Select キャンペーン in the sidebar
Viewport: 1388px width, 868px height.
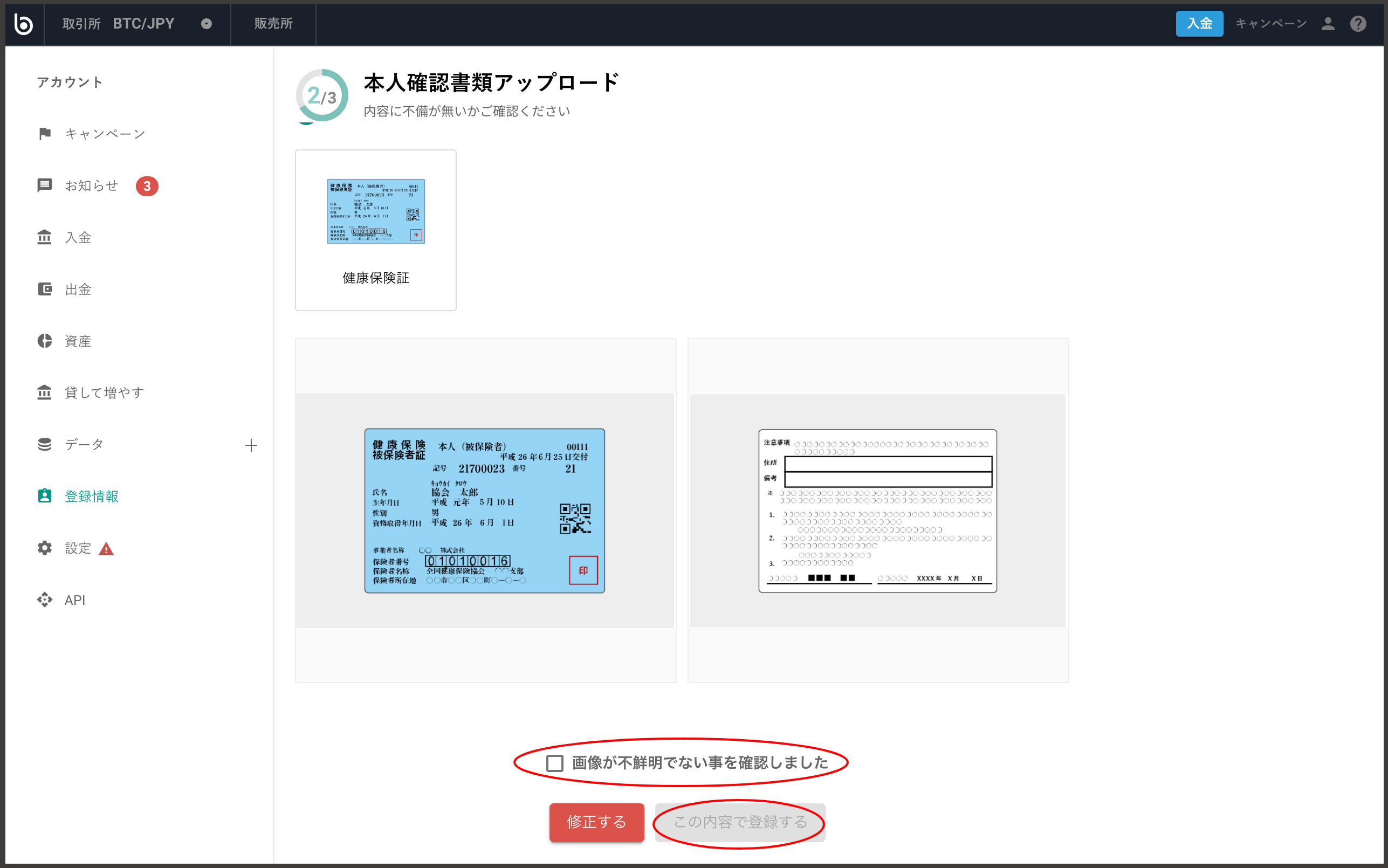[105, 134]
